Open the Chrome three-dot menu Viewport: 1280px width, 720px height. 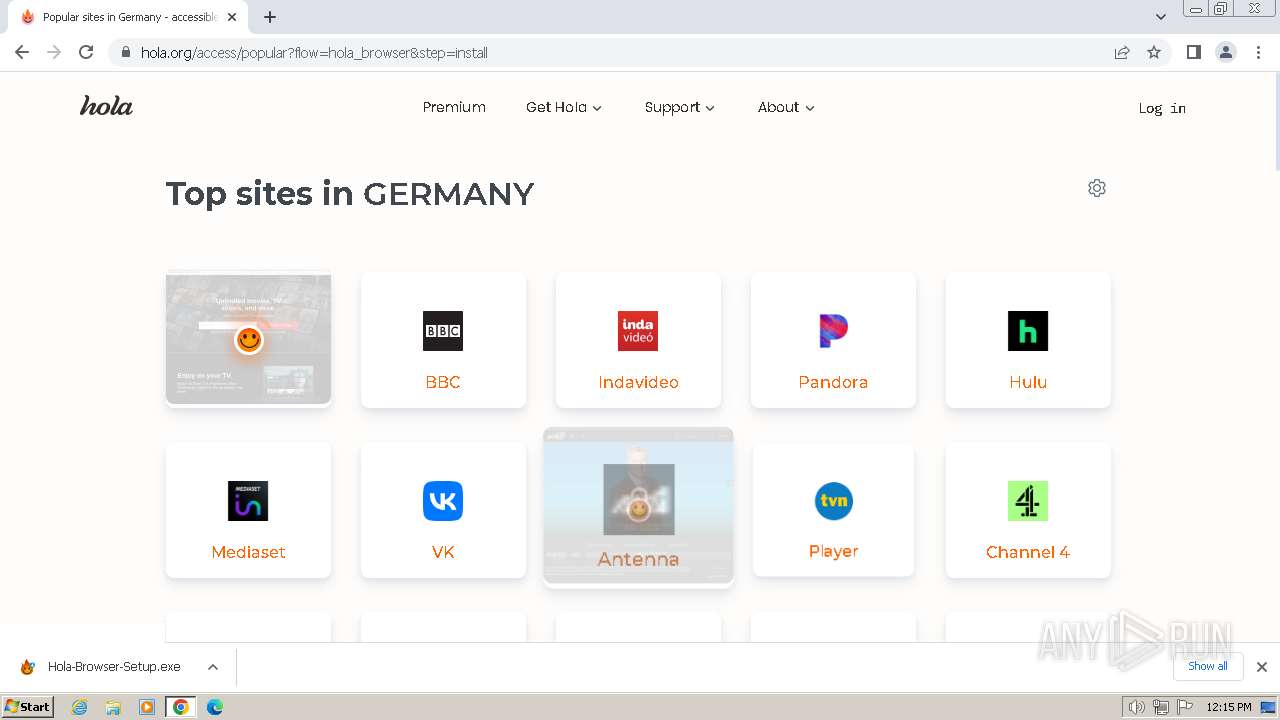[x=1257, y=52]
